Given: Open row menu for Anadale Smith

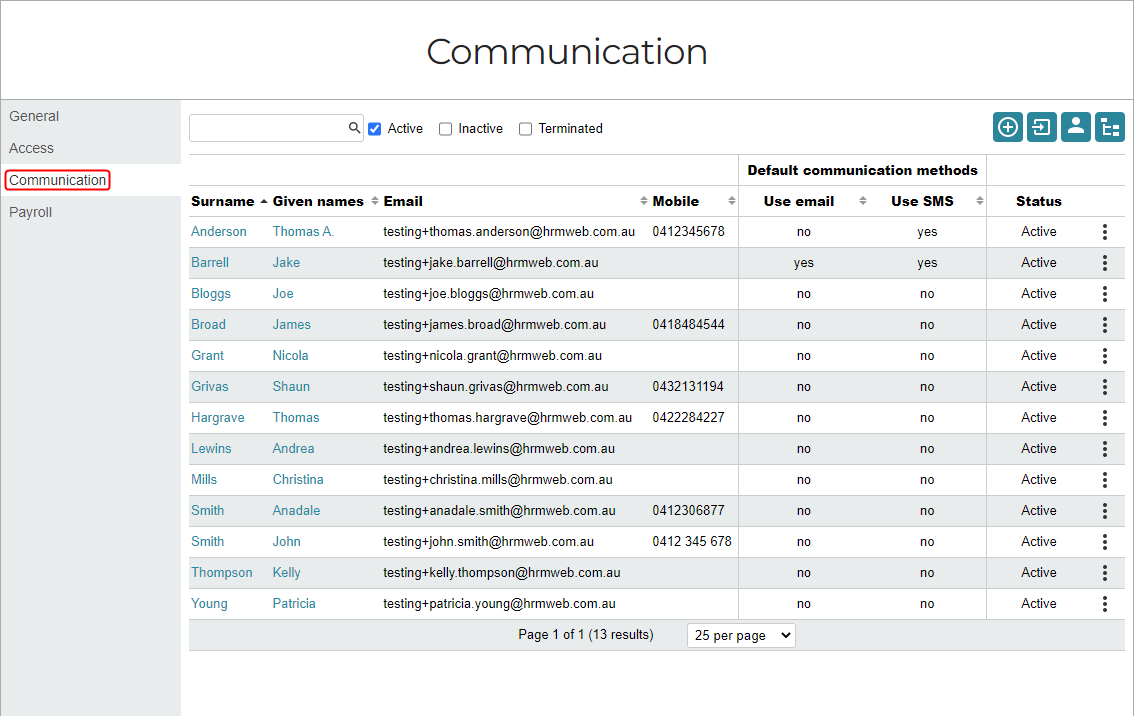Looking at the screenshot, I should pyautogui.click(x=1104, y=511).
